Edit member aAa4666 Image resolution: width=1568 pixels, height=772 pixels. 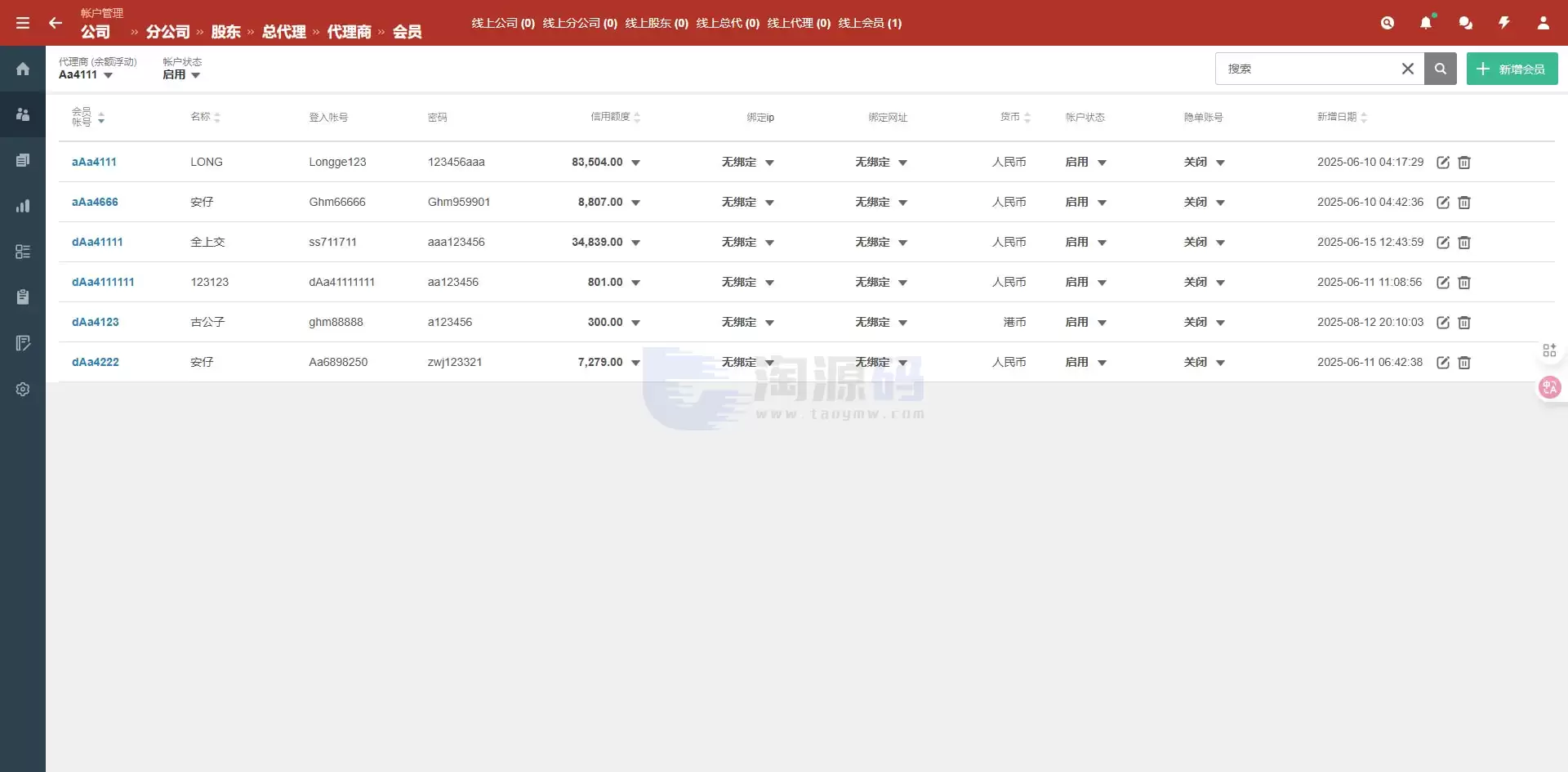[1443, 203]
